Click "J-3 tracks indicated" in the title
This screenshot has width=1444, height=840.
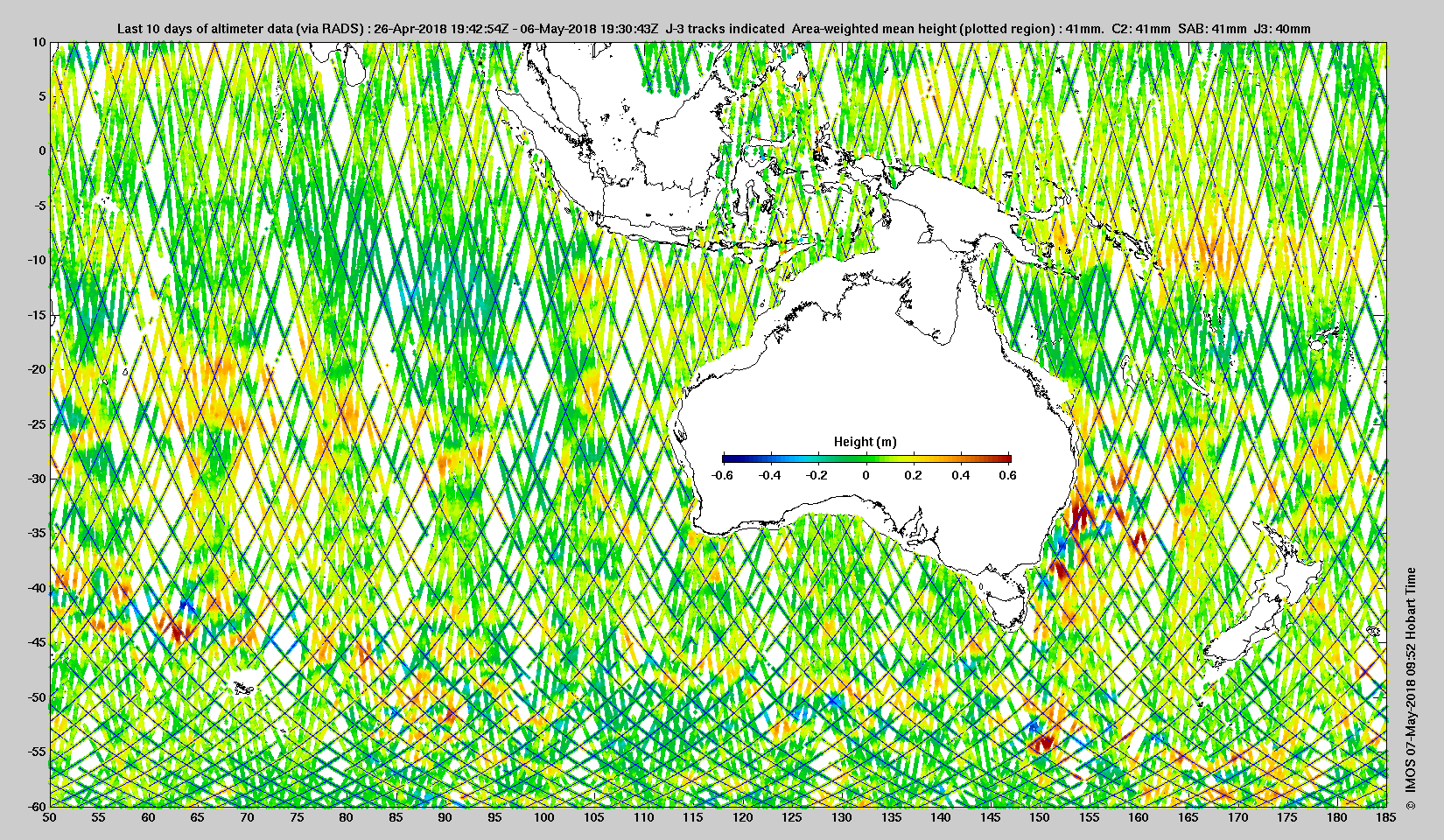point(726,29)
